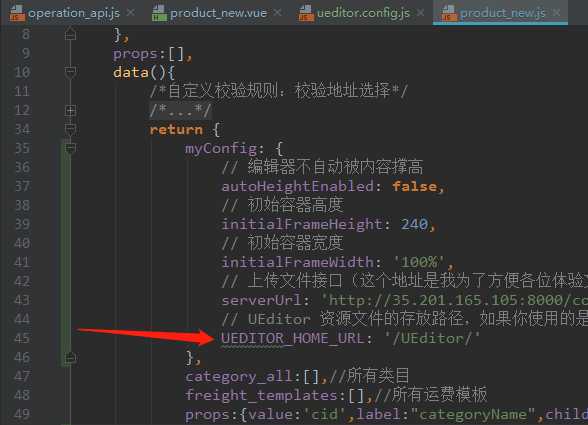This screenshot has width=588, height=425.
Task: Close the product_new.js tab
Action: click(556, 13)
